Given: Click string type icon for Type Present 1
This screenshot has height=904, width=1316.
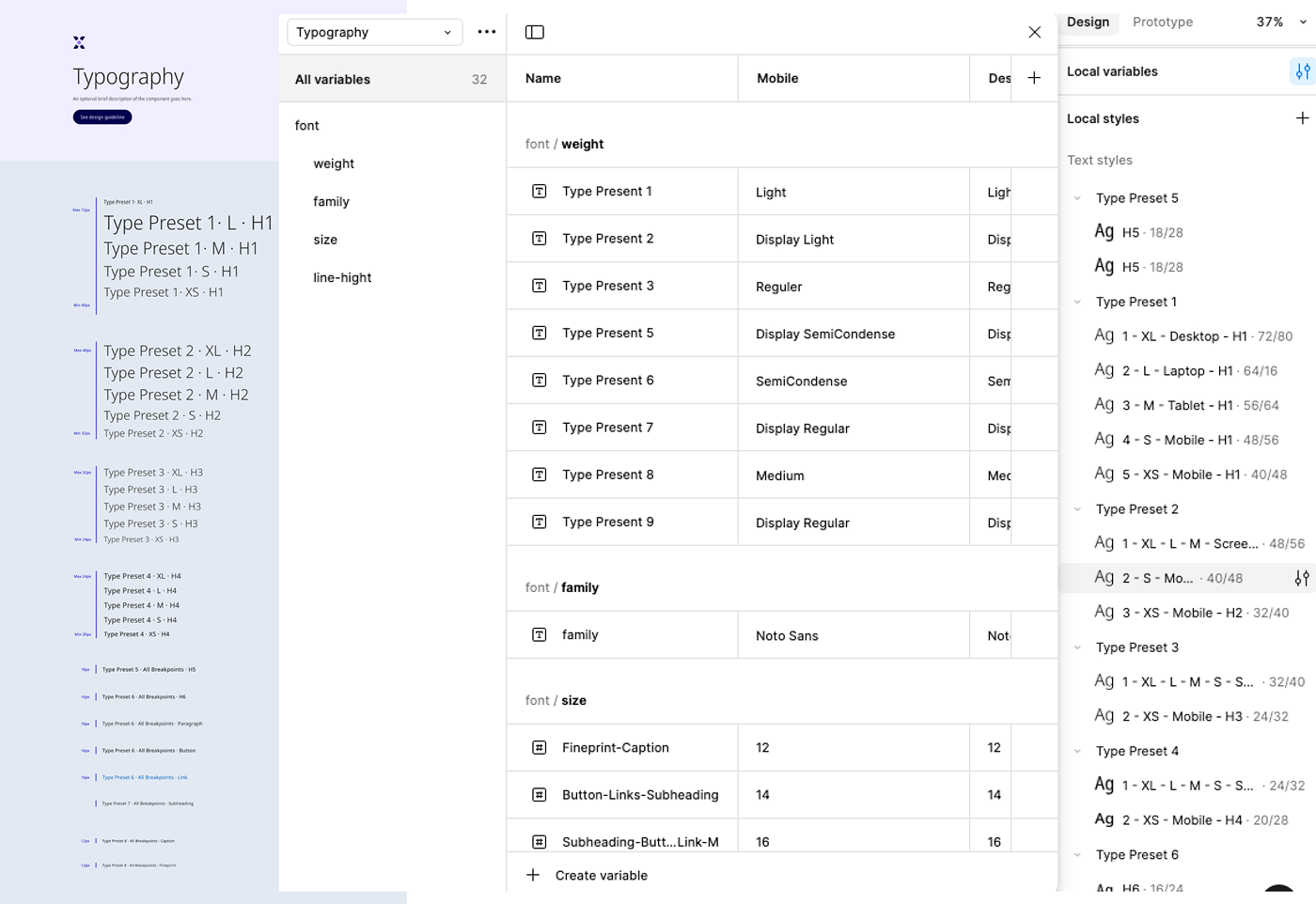Looking at the screenshot, I should [x=540, y=192].
